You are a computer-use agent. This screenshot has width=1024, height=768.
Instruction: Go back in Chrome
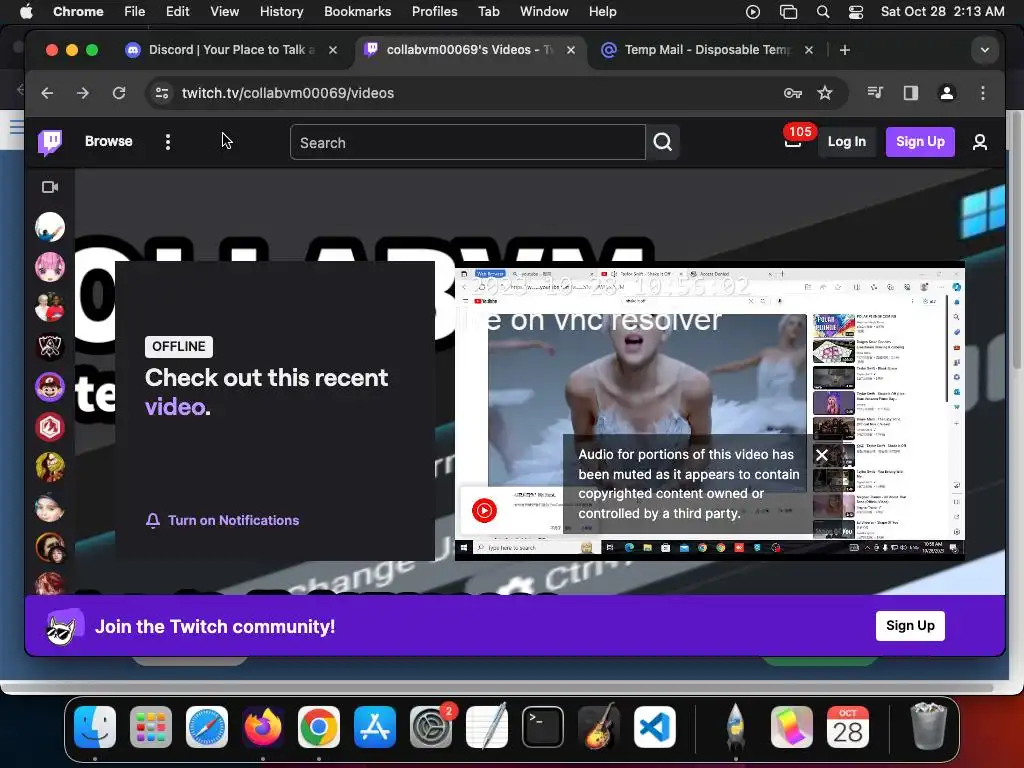47,93
